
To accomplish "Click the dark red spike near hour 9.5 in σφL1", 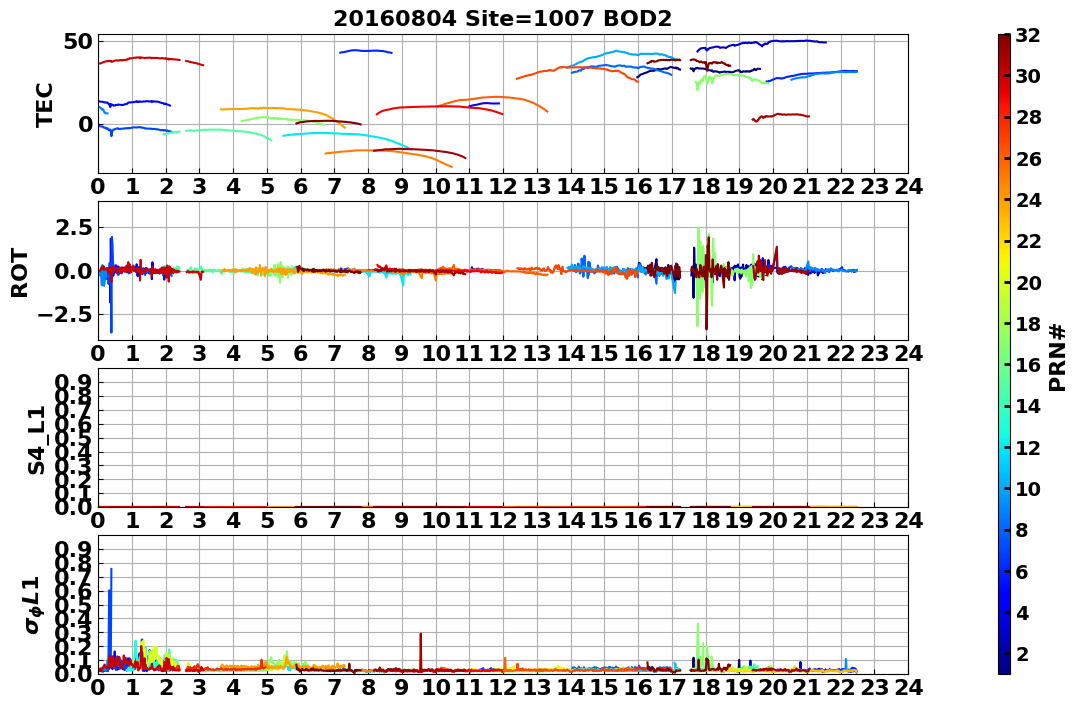I will (x=420, y=651).
